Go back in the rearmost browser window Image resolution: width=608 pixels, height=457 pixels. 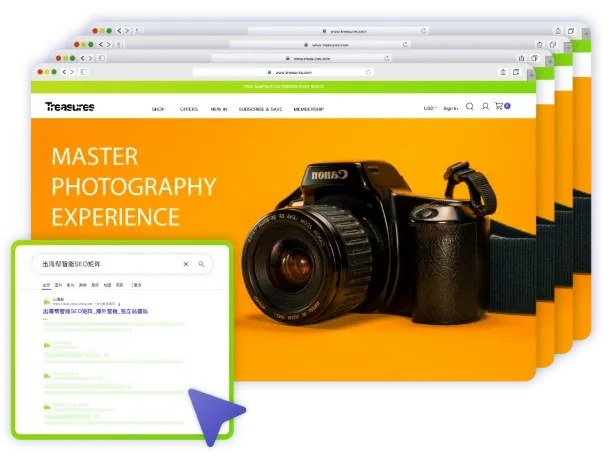coord(119,31)
